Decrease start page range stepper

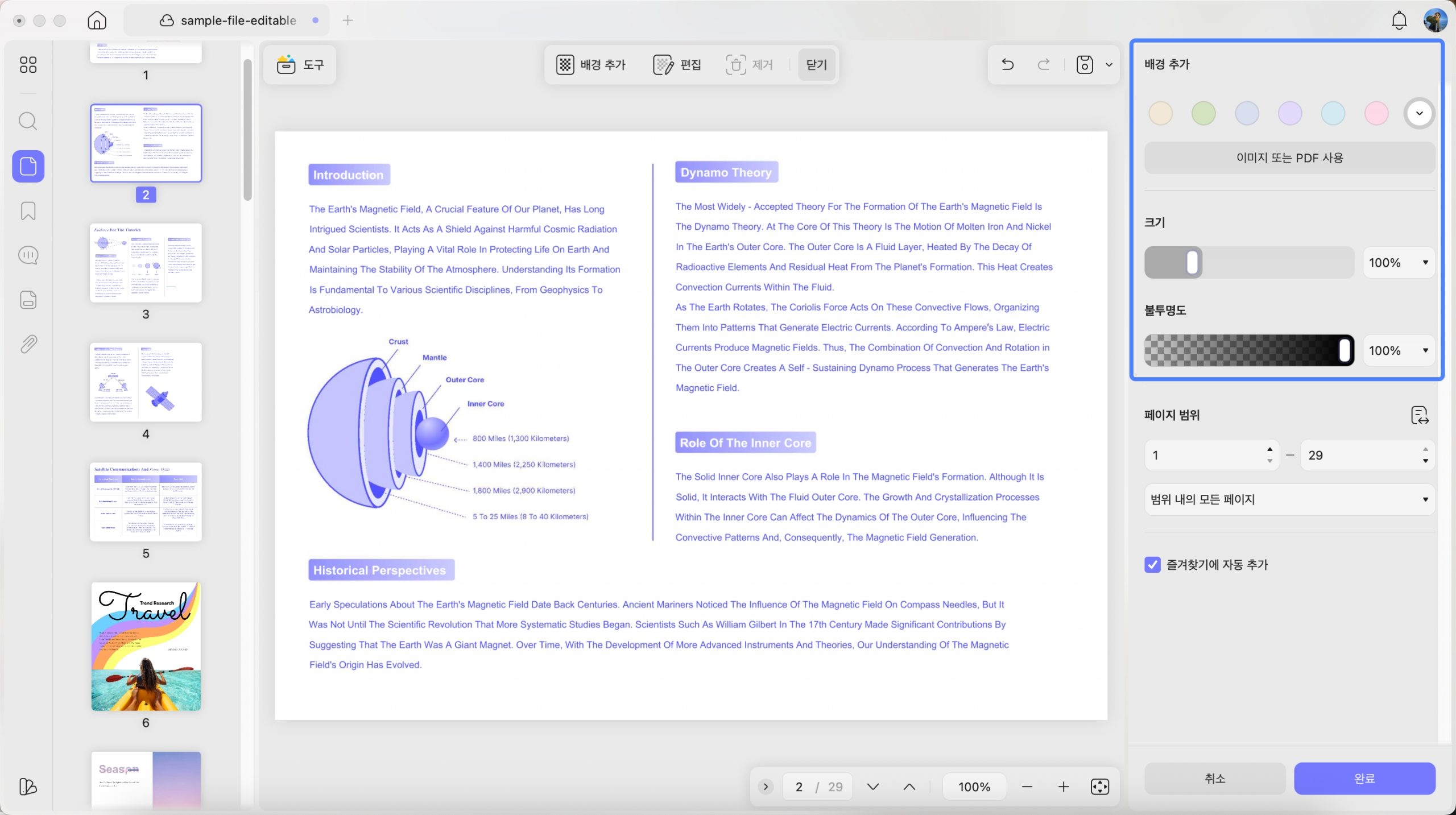(x=1269, y=461)
